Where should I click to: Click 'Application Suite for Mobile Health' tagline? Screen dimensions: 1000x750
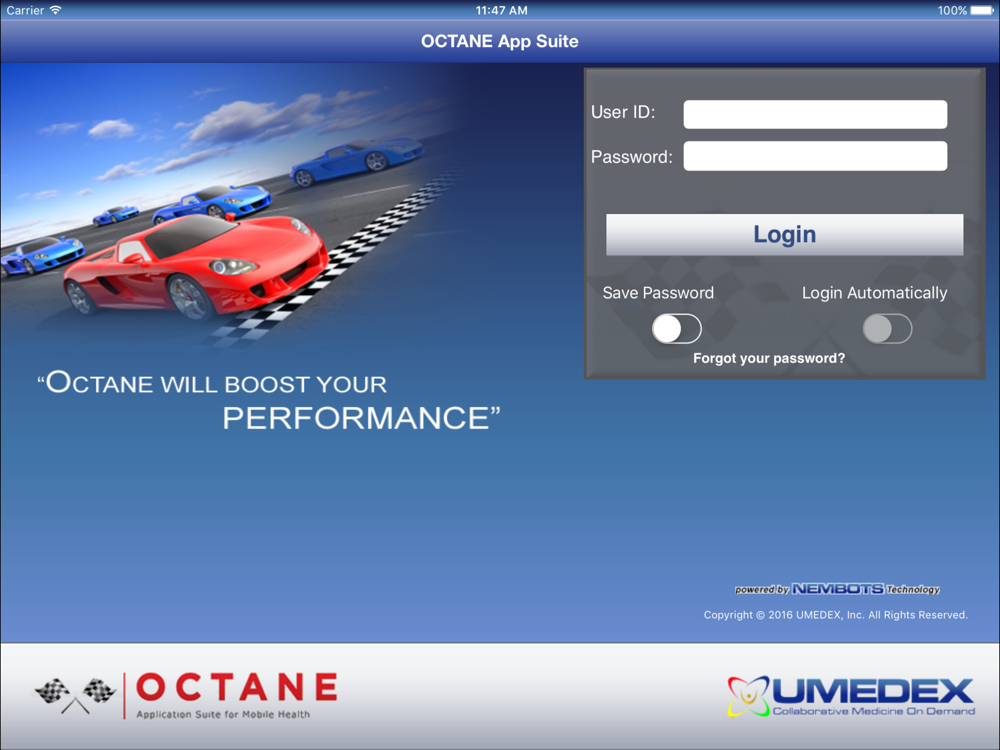pyautogui.click(x=223, y=714)
